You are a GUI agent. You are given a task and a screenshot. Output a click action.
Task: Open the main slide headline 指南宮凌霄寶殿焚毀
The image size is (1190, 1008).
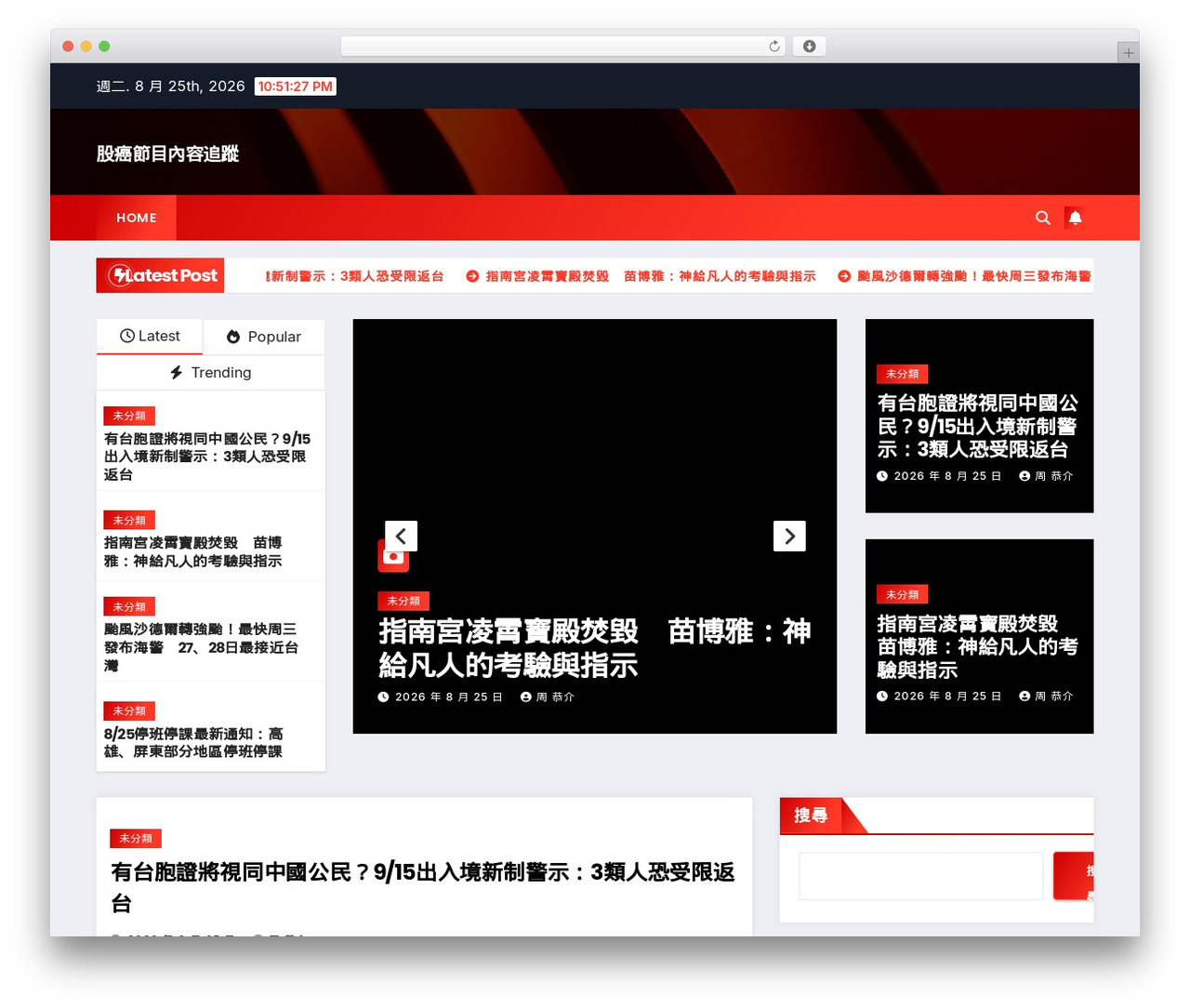(x=595, y=648)
